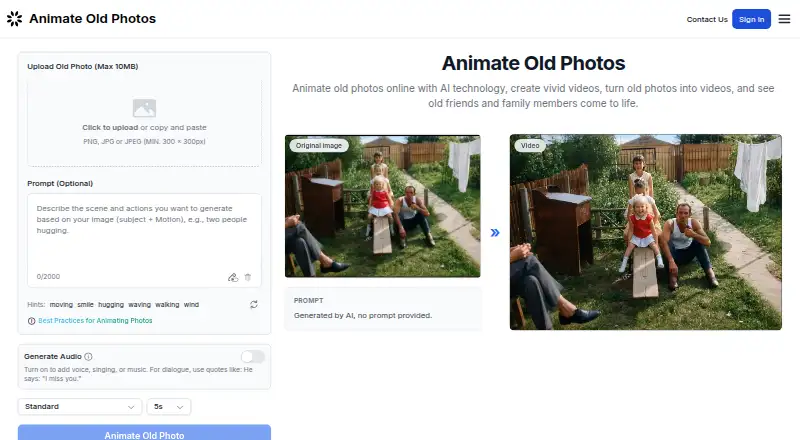This screenshot has width=800, height=440.
Task: Click the Generate Audio info icon
Action: coord(88,357)
